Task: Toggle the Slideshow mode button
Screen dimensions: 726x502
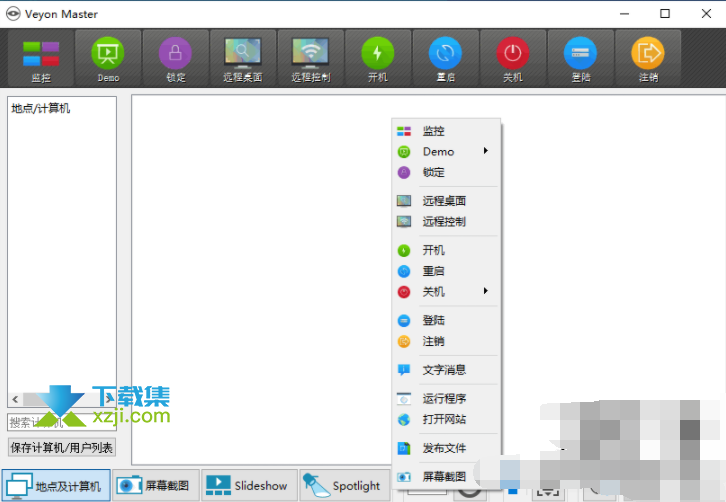Action: click(247, 486)
